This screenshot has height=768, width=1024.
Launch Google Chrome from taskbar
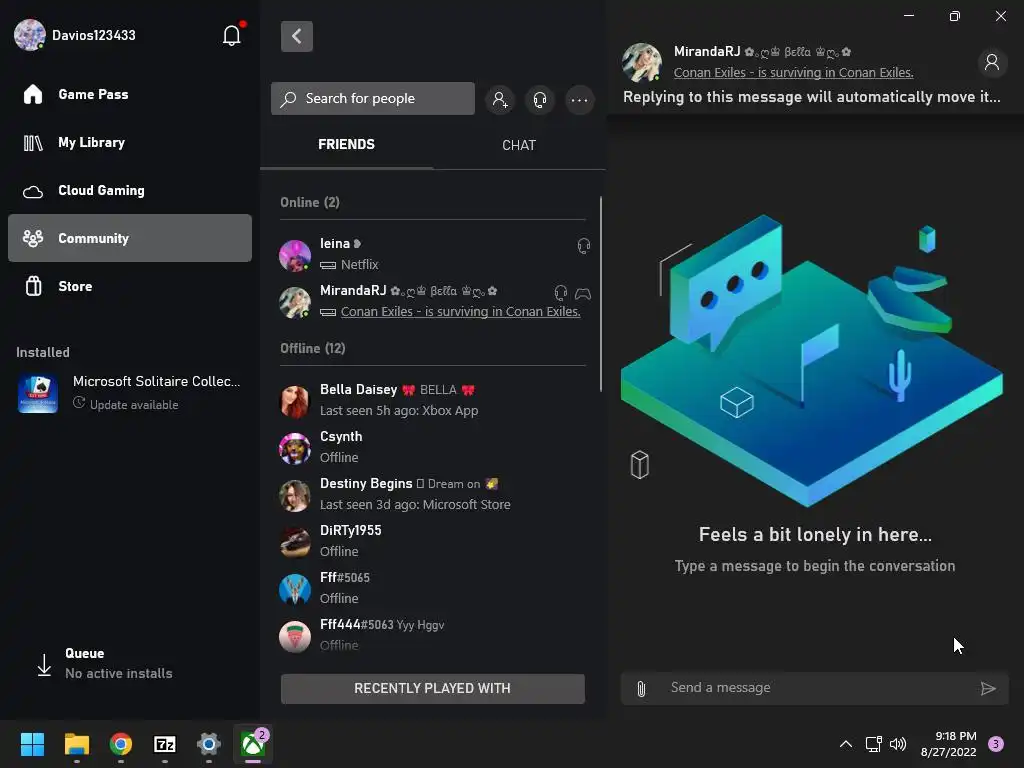point(121,744)
